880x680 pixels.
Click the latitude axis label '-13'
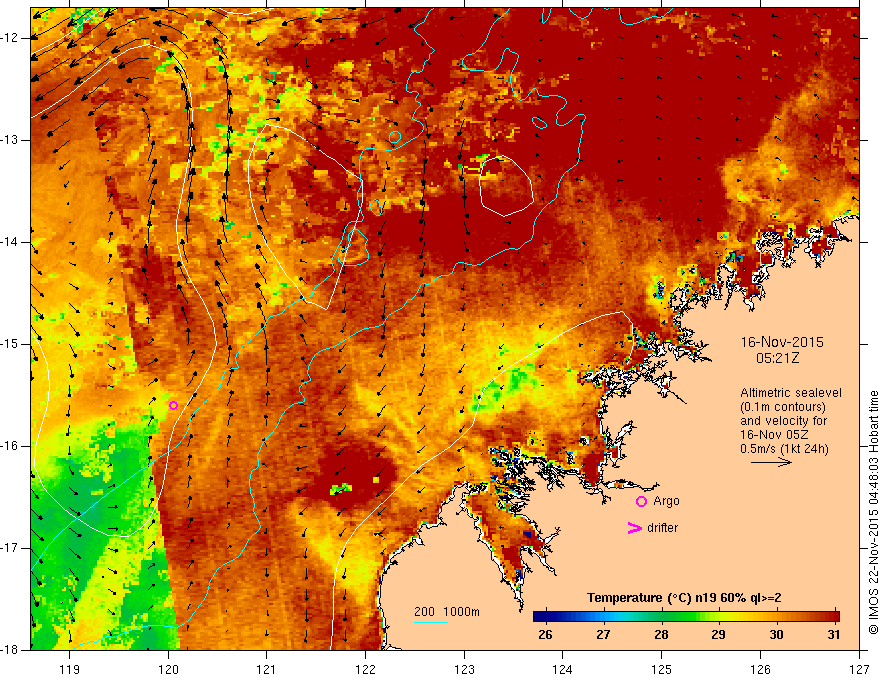10,140
